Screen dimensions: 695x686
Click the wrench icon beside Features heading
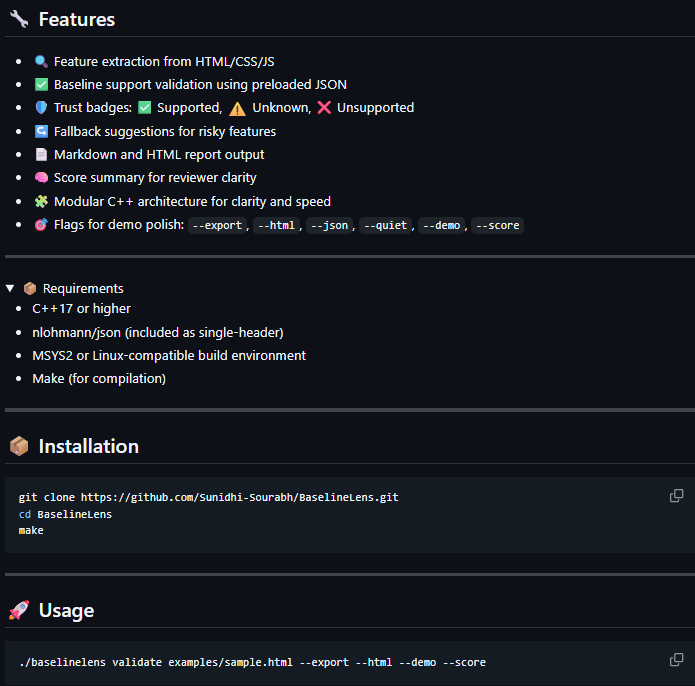click(19, 19)
